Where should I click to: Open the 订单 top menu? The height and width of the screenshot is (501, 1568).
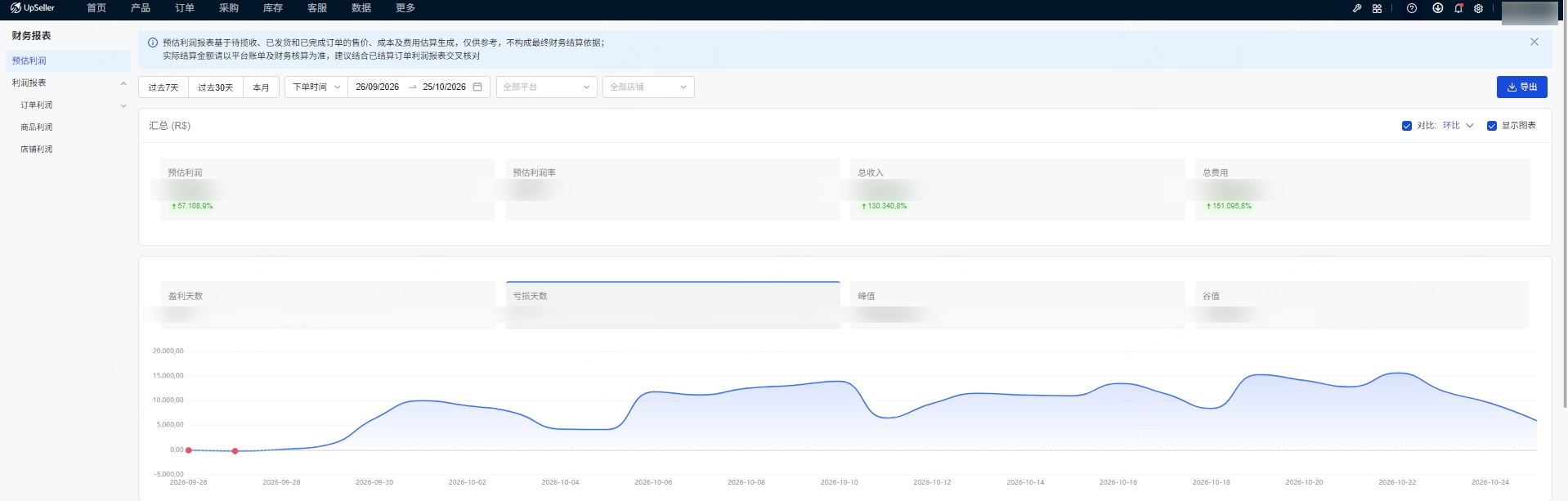(x=185, y=8)
